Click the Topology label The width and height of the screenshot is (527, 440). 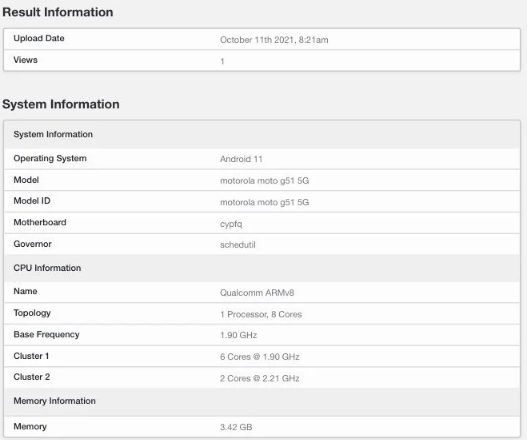(x=32, y=313)
